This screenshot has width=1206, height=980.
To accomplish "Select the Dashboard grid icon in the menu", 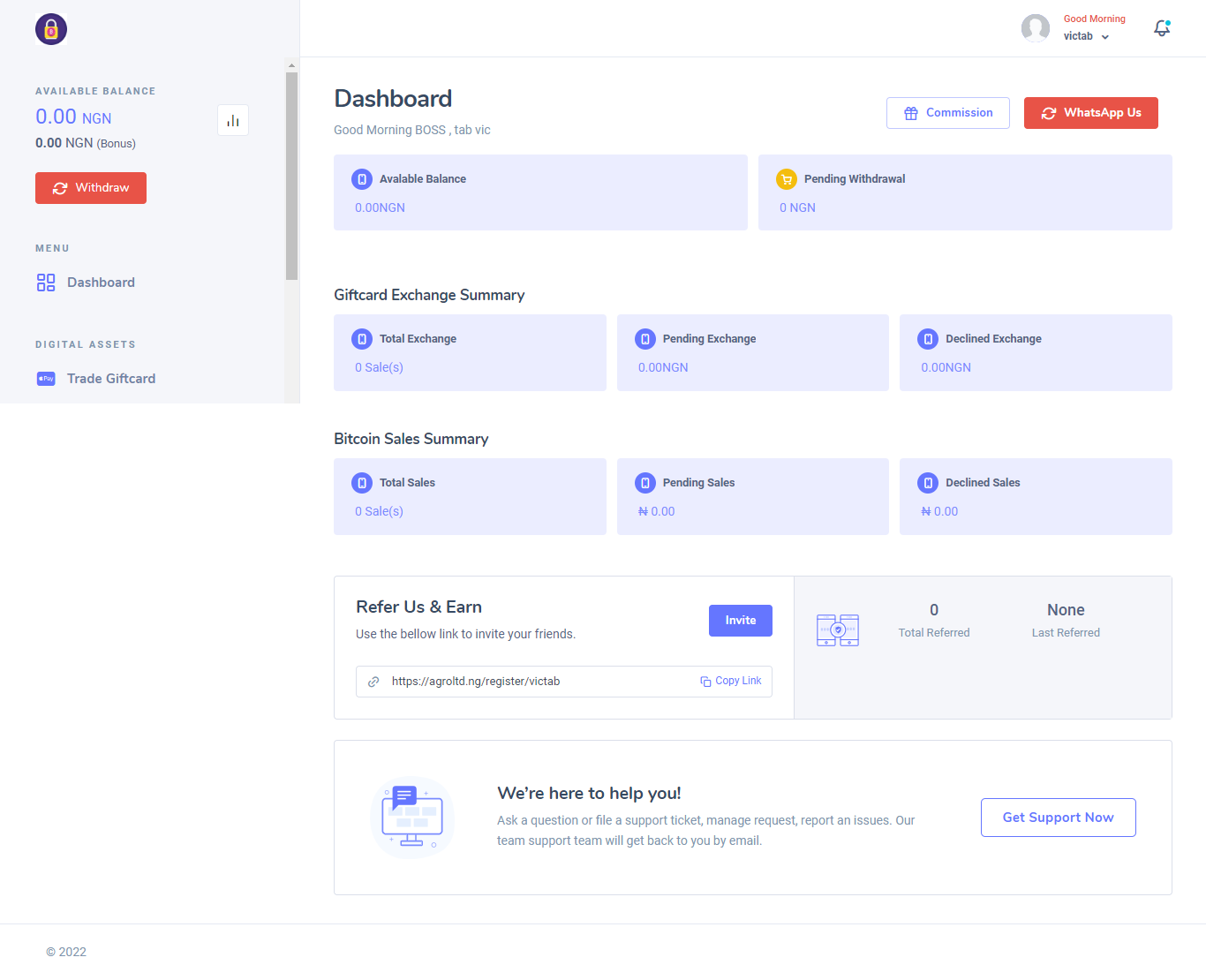I will (x=45, y=283).
